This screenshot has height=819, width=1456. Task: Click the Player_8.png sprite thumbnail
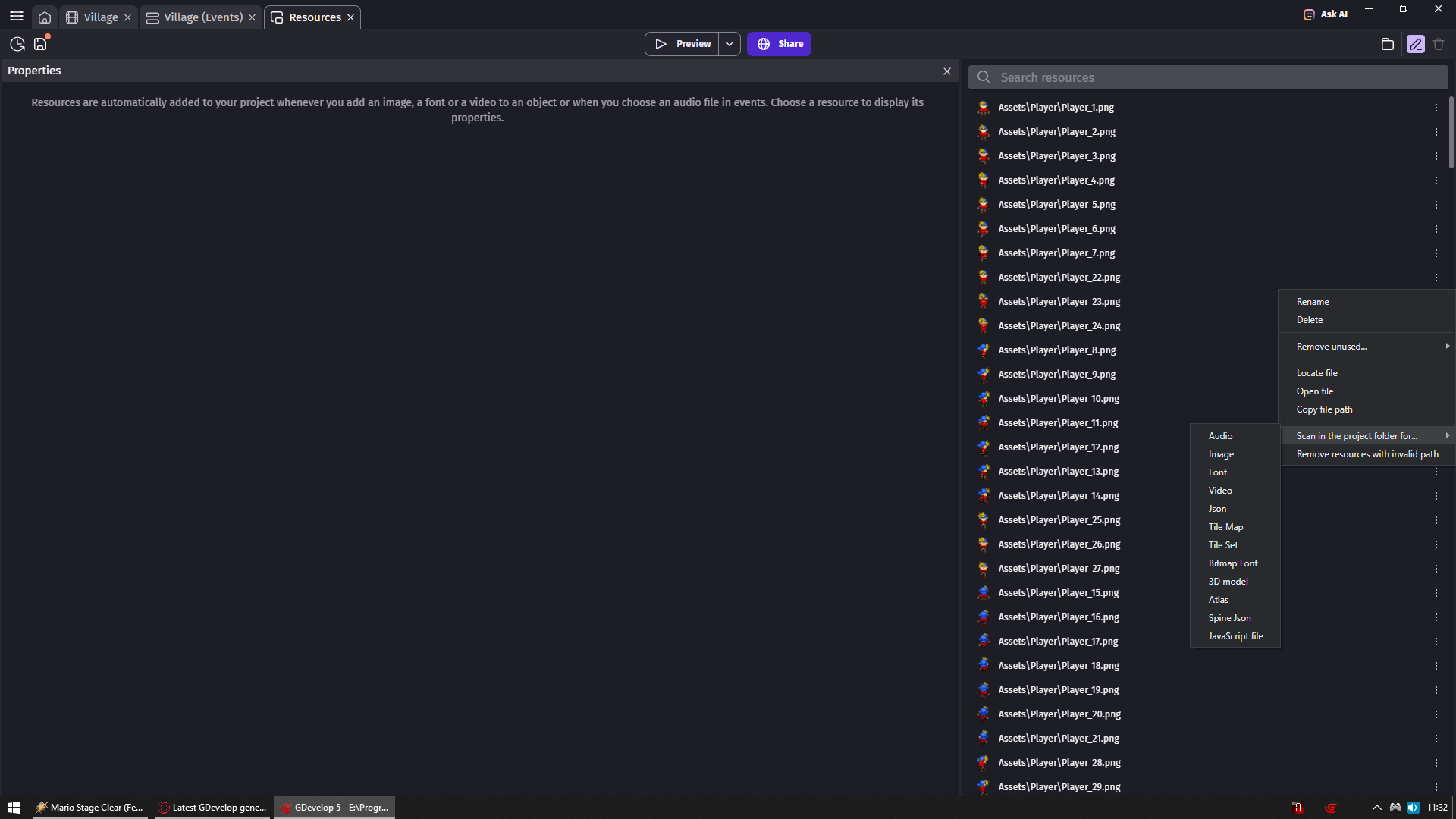coord(984,350)
